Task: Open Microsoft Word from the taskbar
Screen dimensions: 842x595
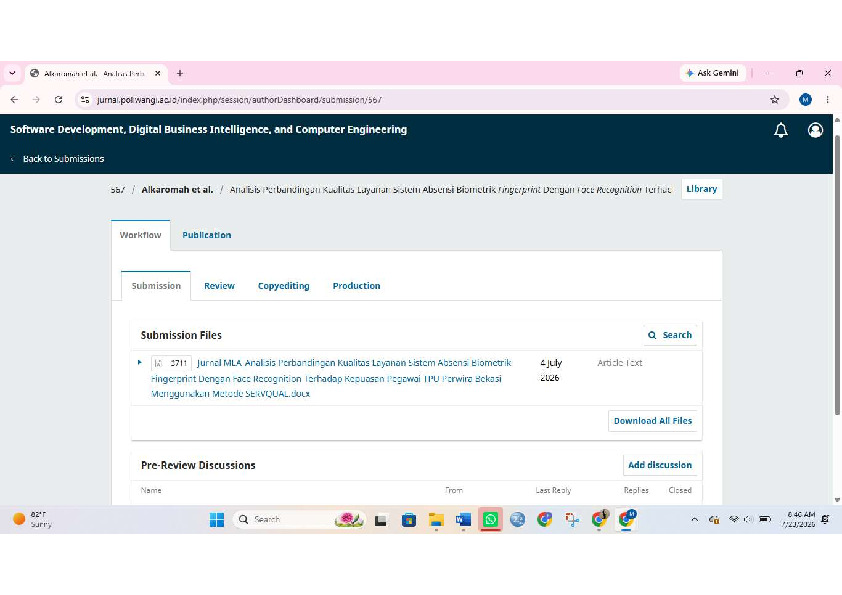Action: [x=463, y=519]
